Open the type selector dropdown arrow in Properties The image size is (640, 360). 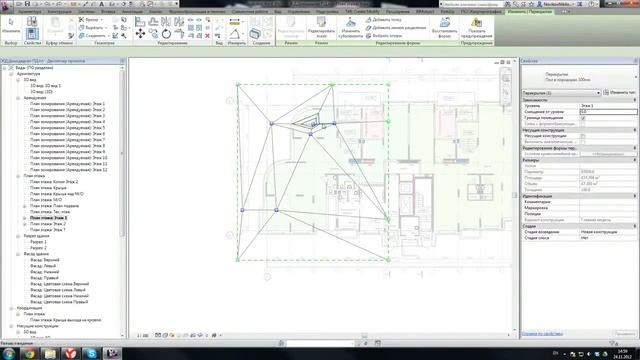(x=636, y=77)
